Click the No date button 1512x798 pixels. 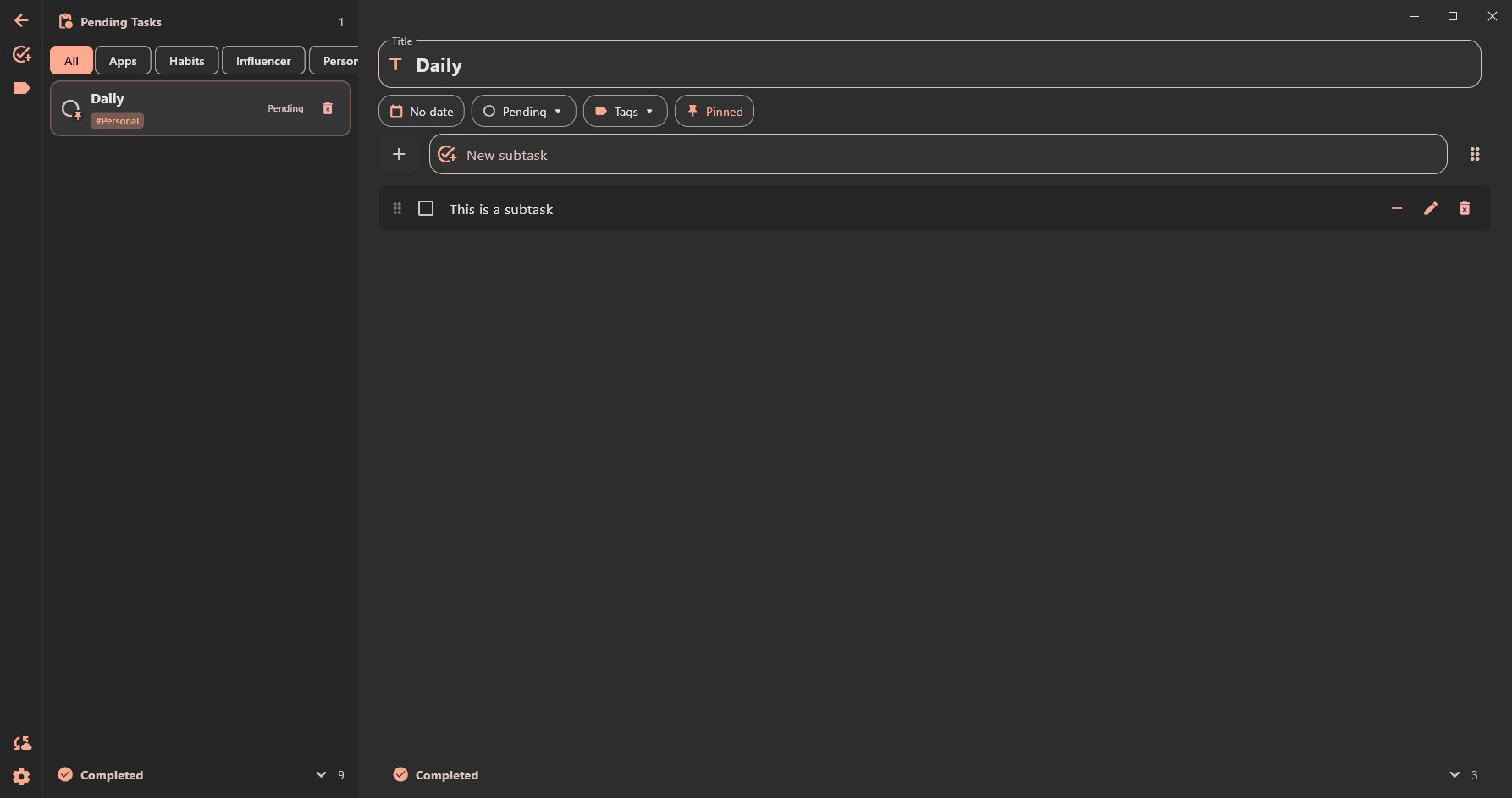(x=422, y=111)
